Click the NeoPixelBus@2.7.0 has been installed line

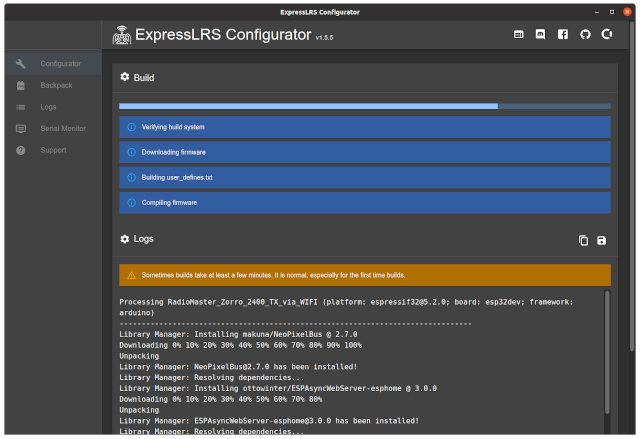[x=238, y=367]
